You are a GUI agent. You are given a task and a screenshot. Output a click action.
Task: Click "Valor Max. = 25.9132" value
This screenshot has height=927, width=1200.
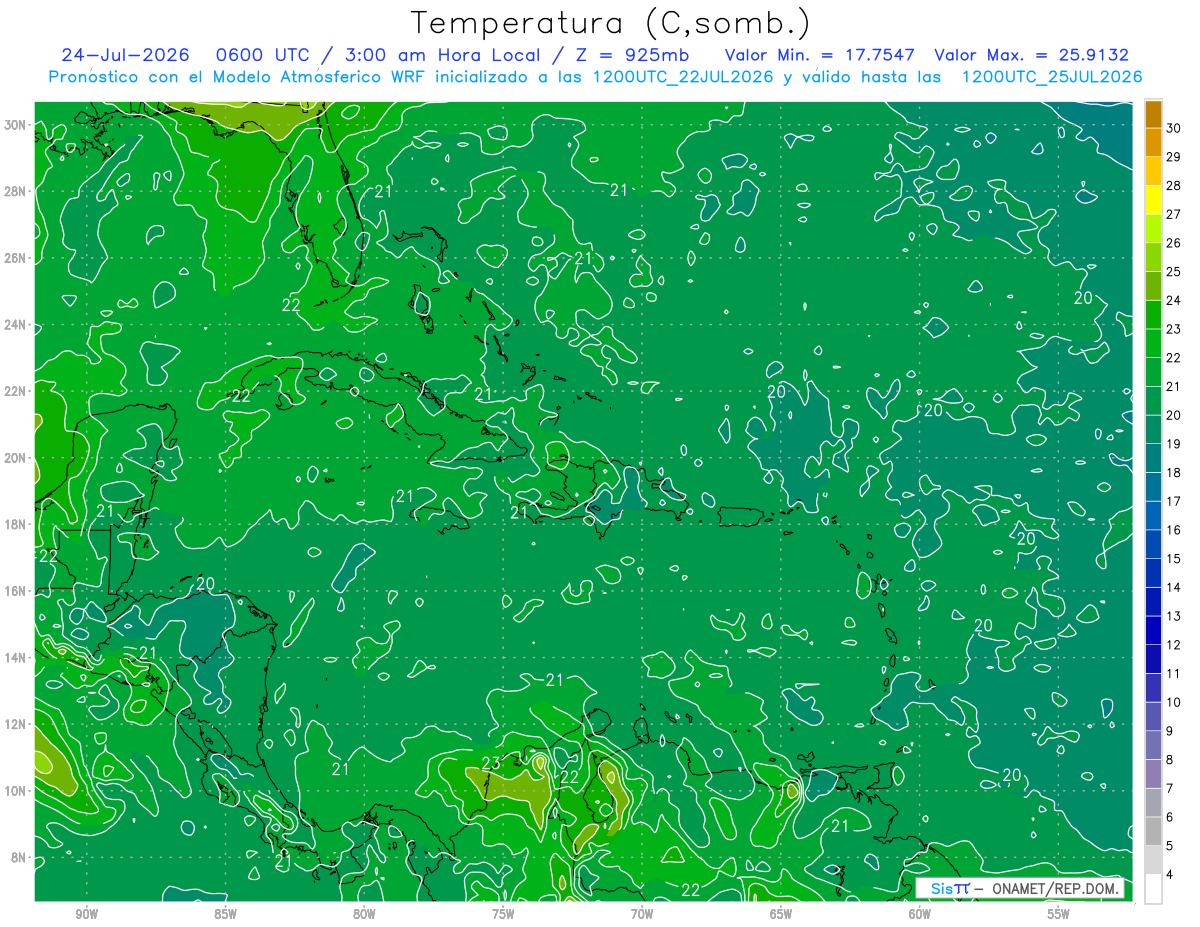[x=1031, y=55]
